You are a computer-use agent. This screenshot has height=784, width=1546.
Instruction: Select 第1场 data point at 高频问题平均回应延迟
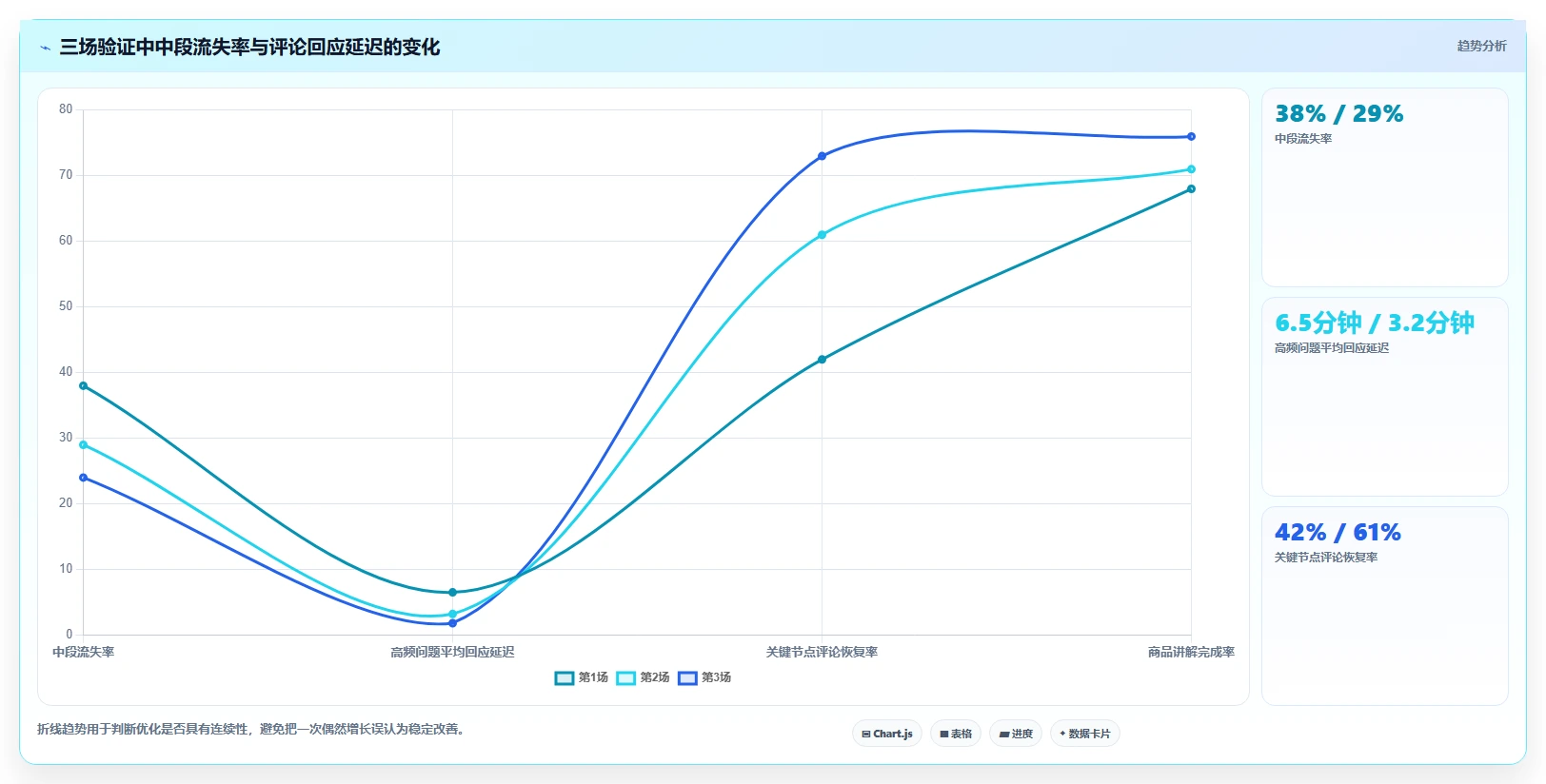452,593
